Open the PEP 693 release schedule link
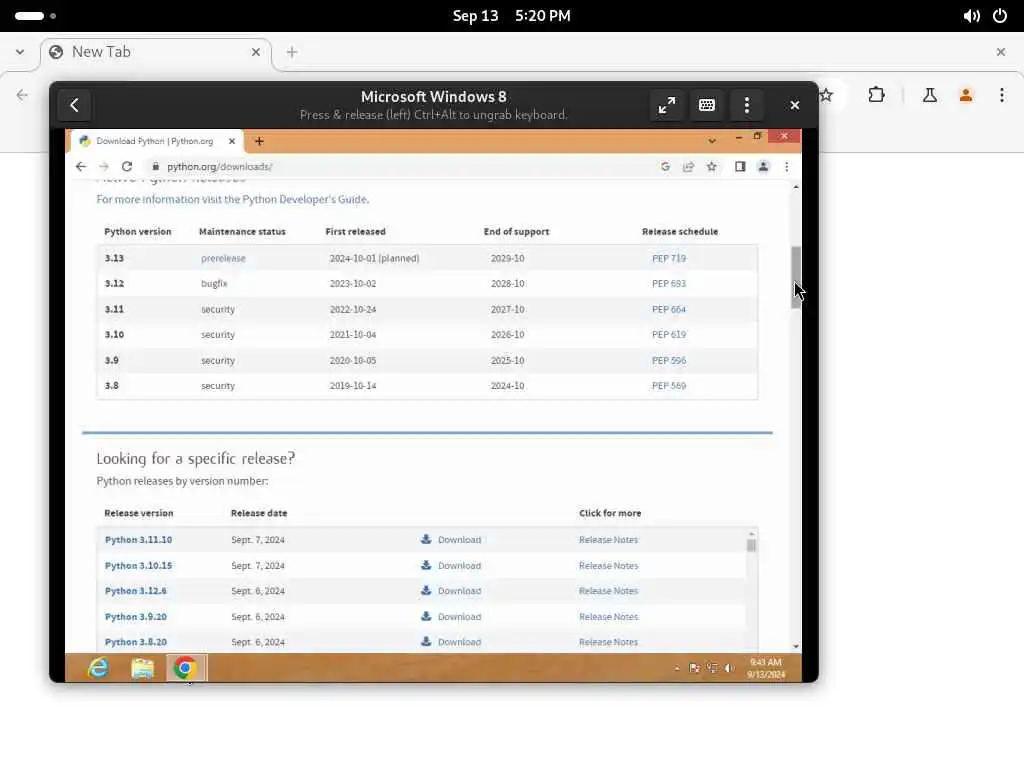This screenshot has width=1024, height=778. [669, 284]
